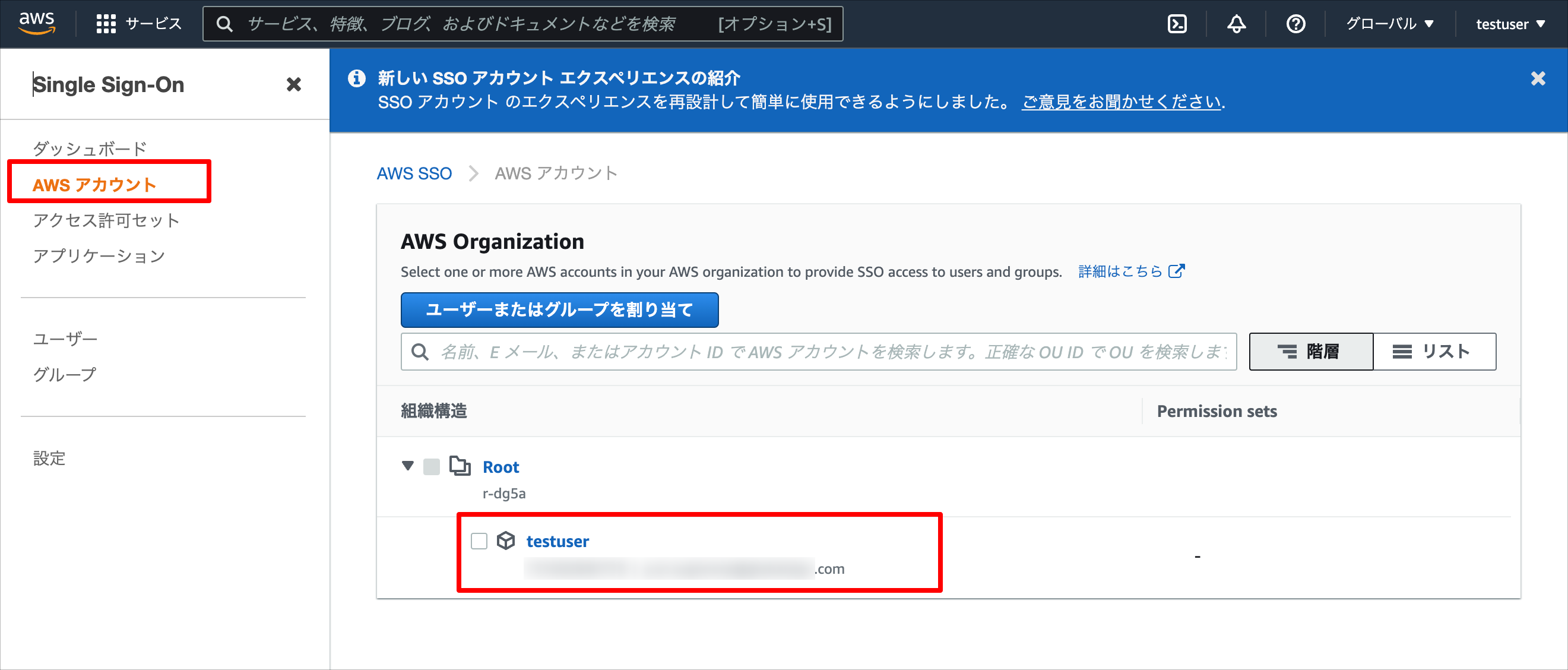This screenshot has width=1568, height=670.
Task: Click the r-dg5a root ID text
Action: [504, 494]
